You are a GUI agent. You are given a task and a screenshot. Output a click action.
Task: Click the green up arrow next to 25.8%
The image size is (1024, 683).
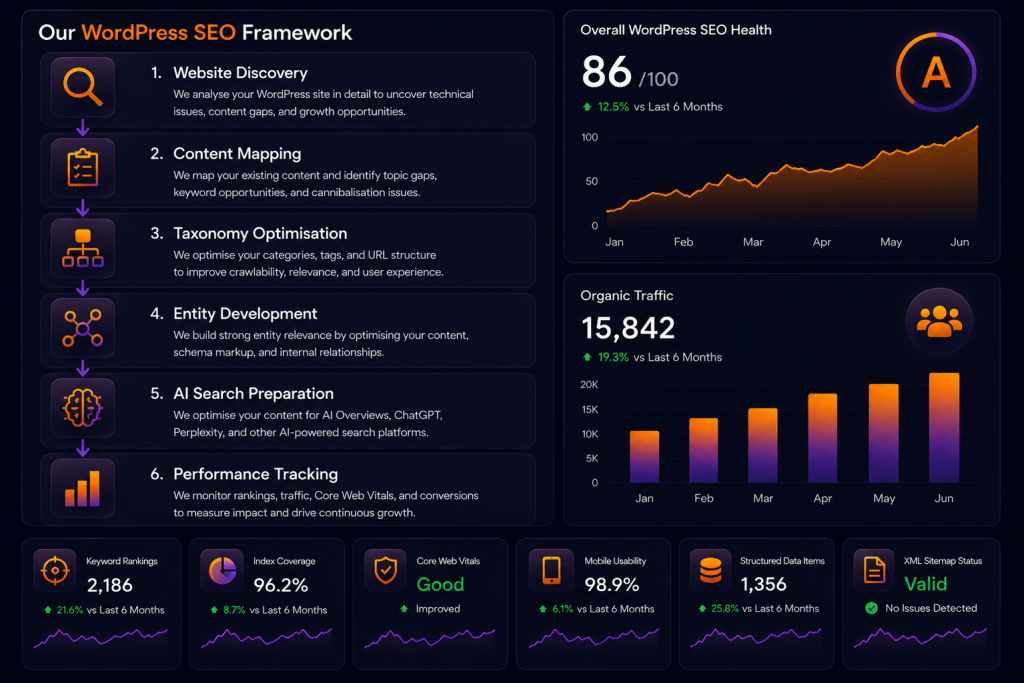coord(702,609)
